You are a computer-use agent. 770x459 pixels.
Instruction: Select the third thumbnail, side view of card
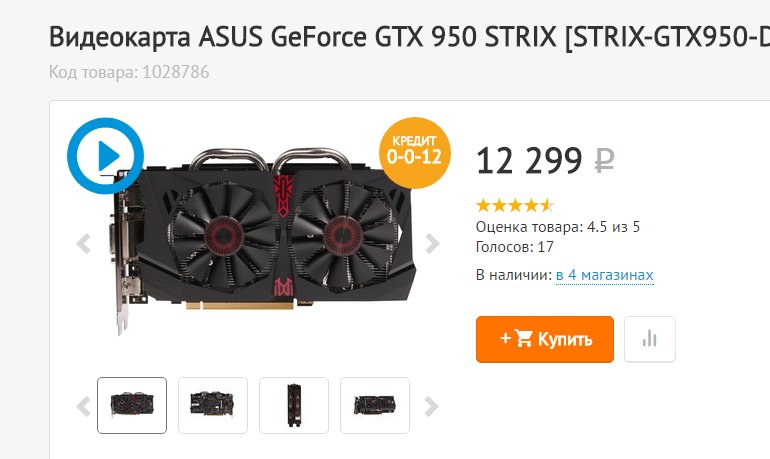294,405
